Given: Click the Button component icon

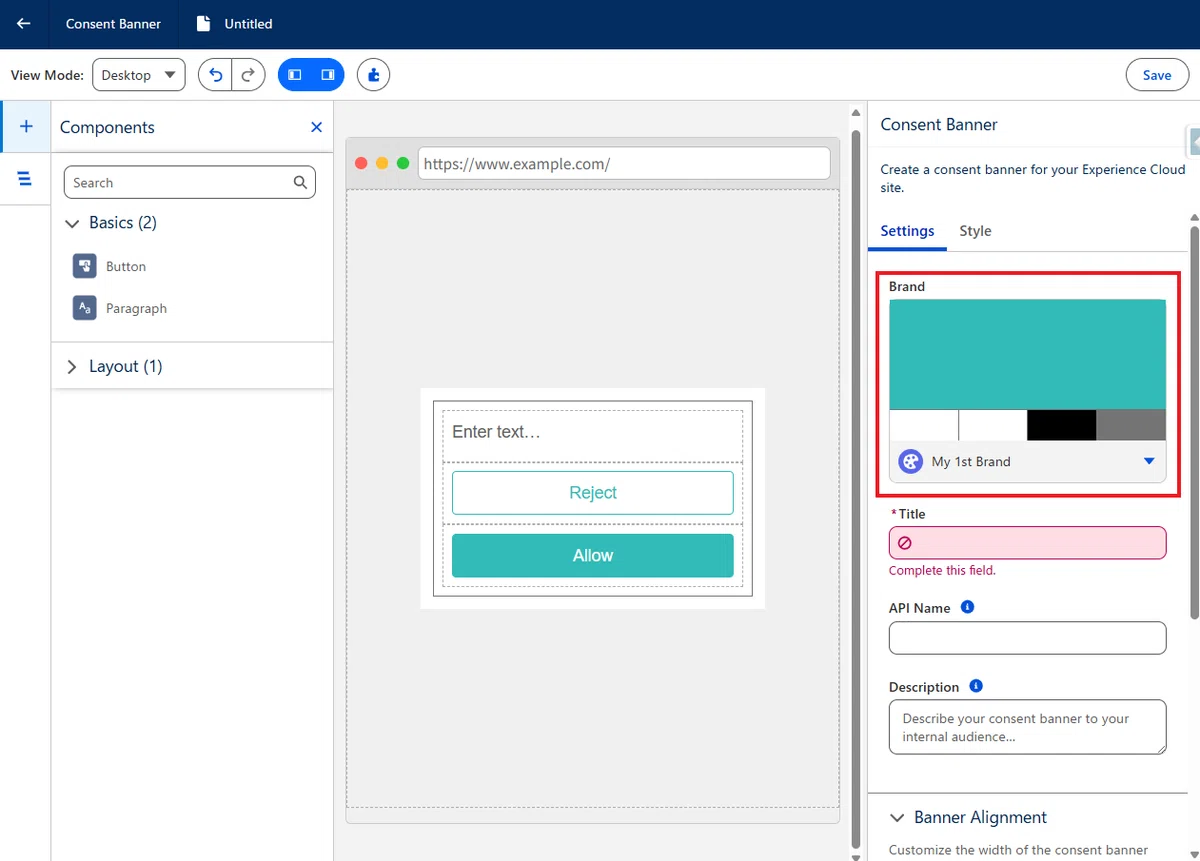Looking at the screenshot, I should point(84,266).
